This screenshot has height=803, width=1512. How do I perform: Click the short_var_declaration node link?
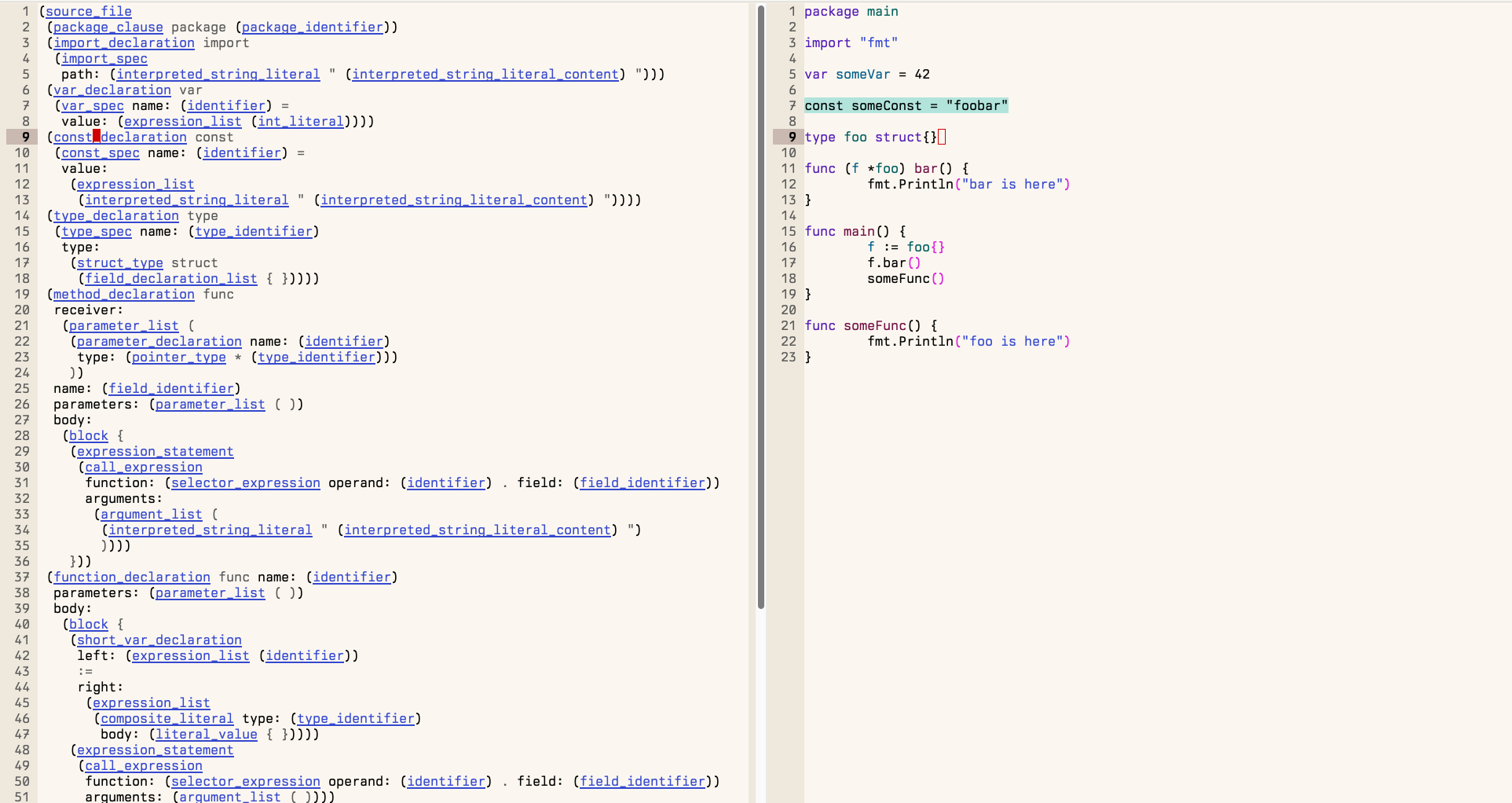pyautogui.click(x=159, y=640)
